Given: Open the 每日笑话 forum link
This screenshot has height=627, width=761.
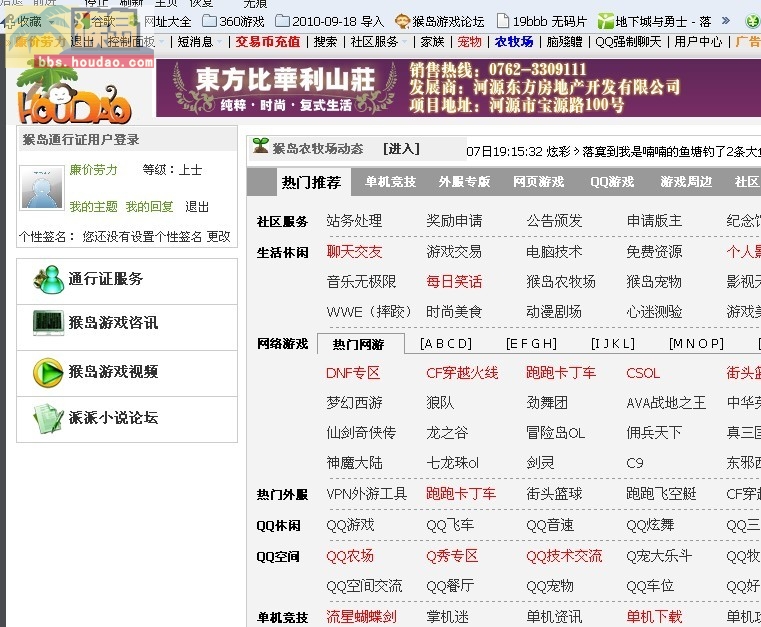Looking at the screenshot, I should tap(454, 281).
